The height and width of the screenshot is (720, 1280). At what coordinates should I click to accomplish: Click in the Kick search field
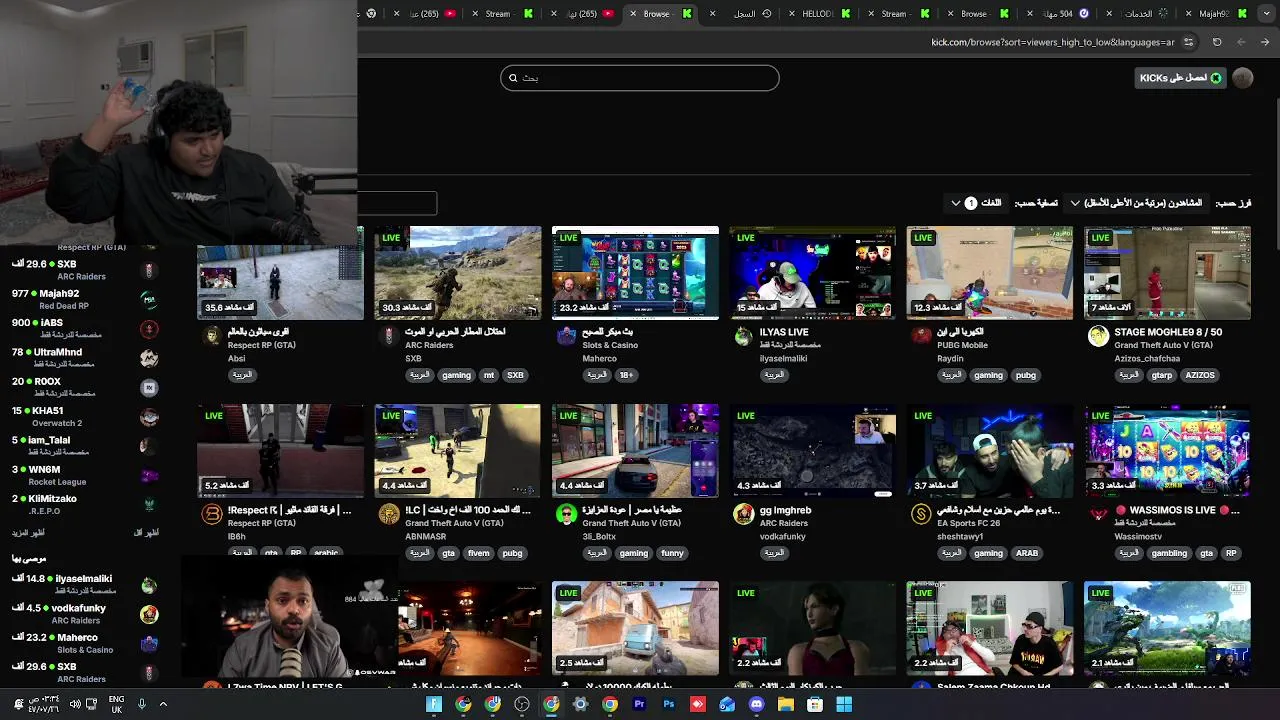point(640,78)
